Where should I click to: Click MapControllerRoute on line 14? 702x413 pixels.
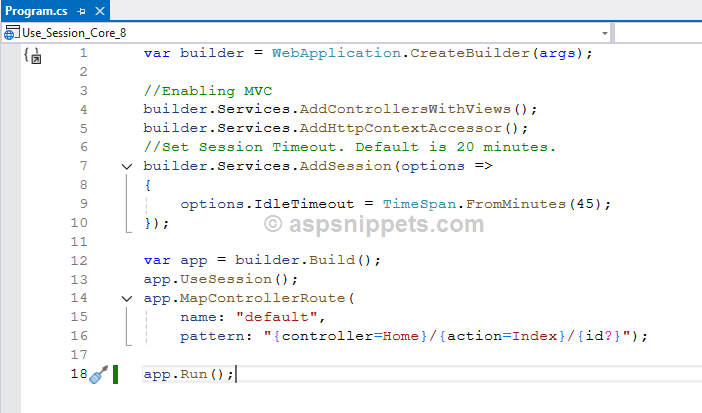[x=263, y=298]
